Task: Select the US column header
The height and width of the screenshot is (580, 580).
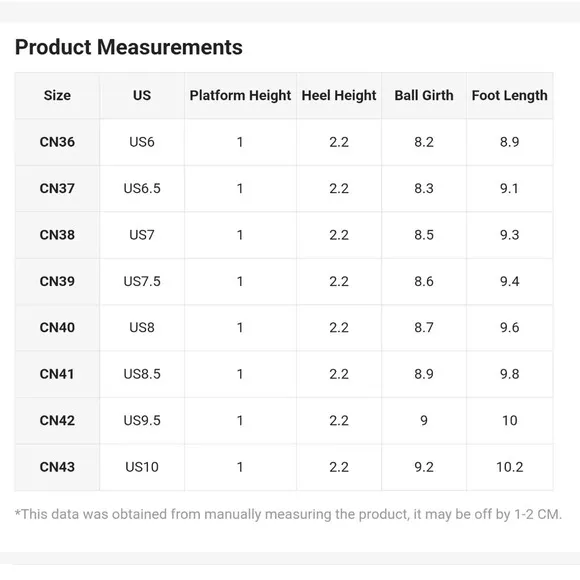Action: coord(142,95)
